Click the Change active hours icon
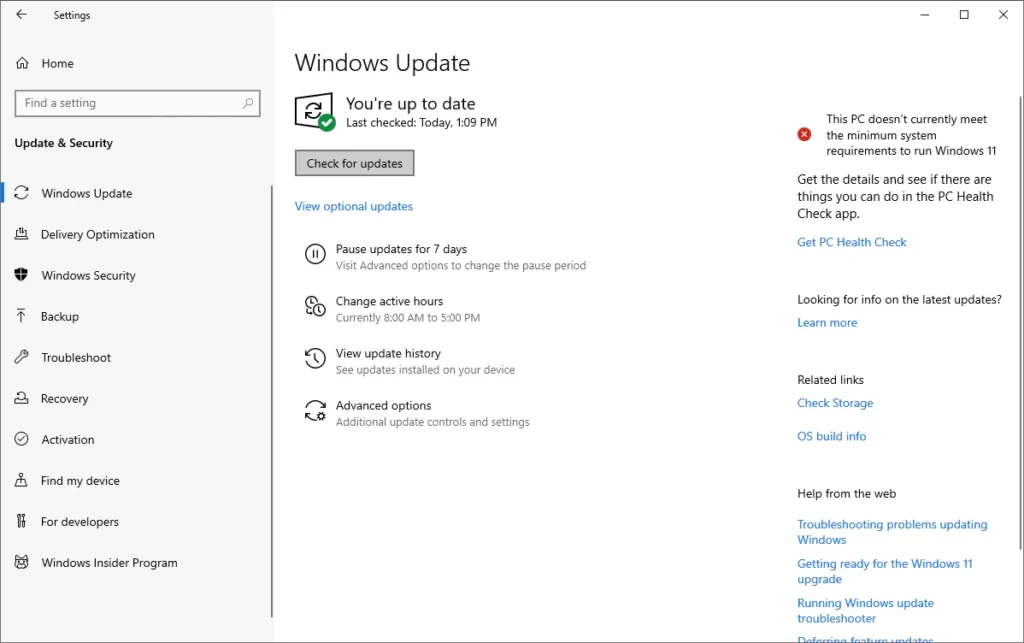 (315, 307)
